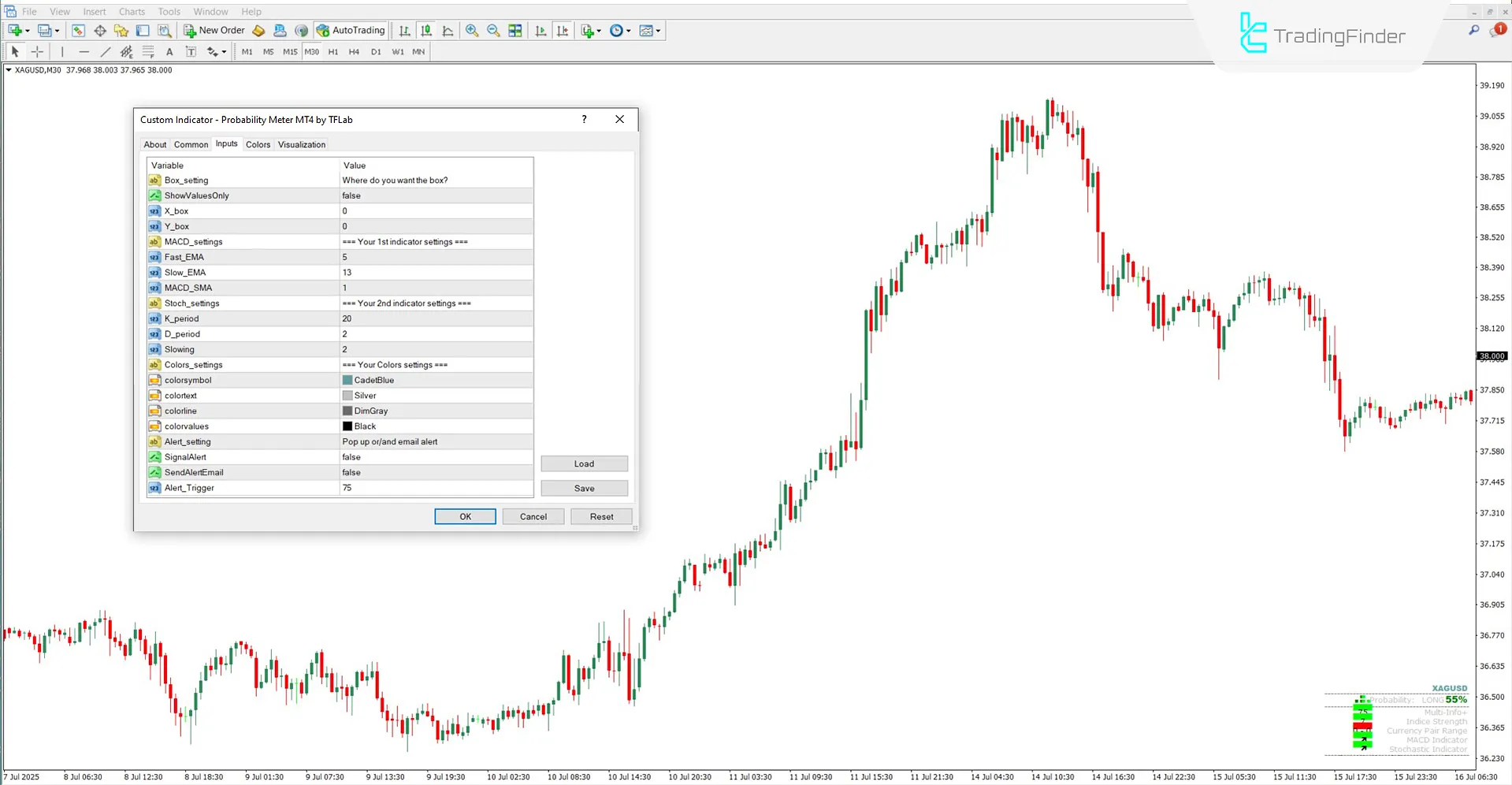
Task: Select the Alert_Trigger value field
Action: (x=436, y=488)
